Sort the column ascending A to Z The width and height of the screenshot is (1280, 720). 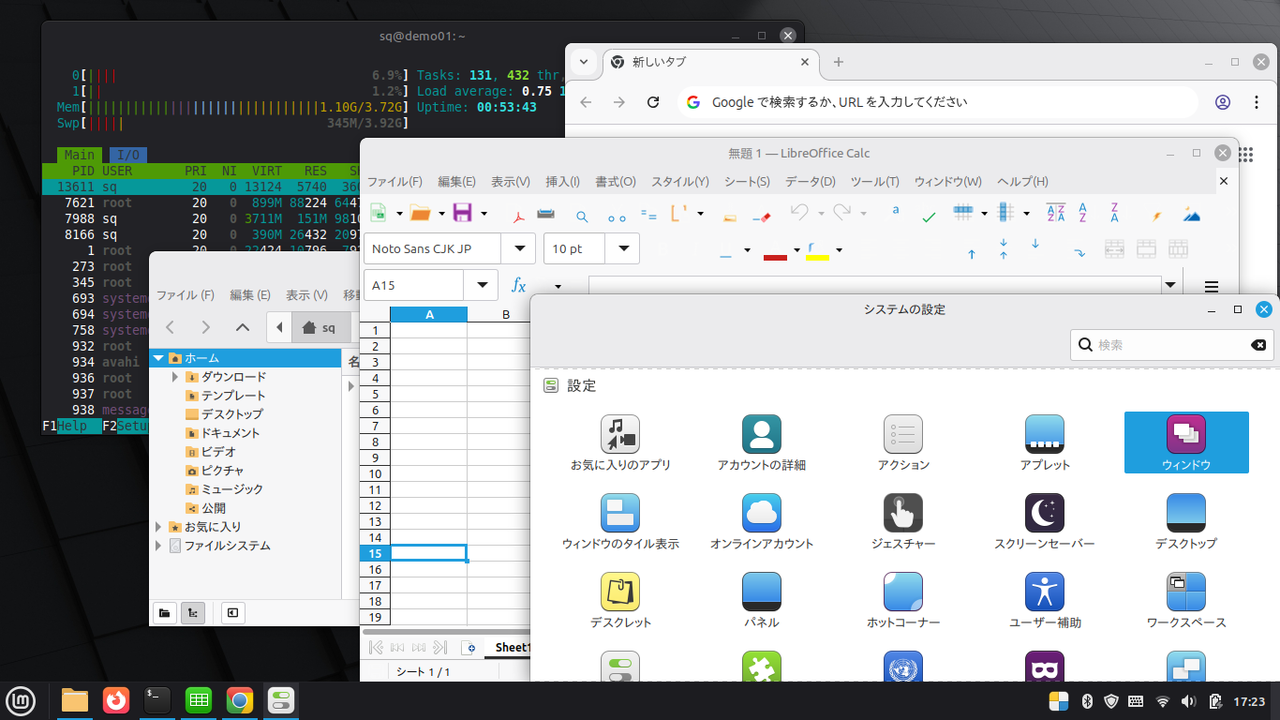pos(1083,213)
